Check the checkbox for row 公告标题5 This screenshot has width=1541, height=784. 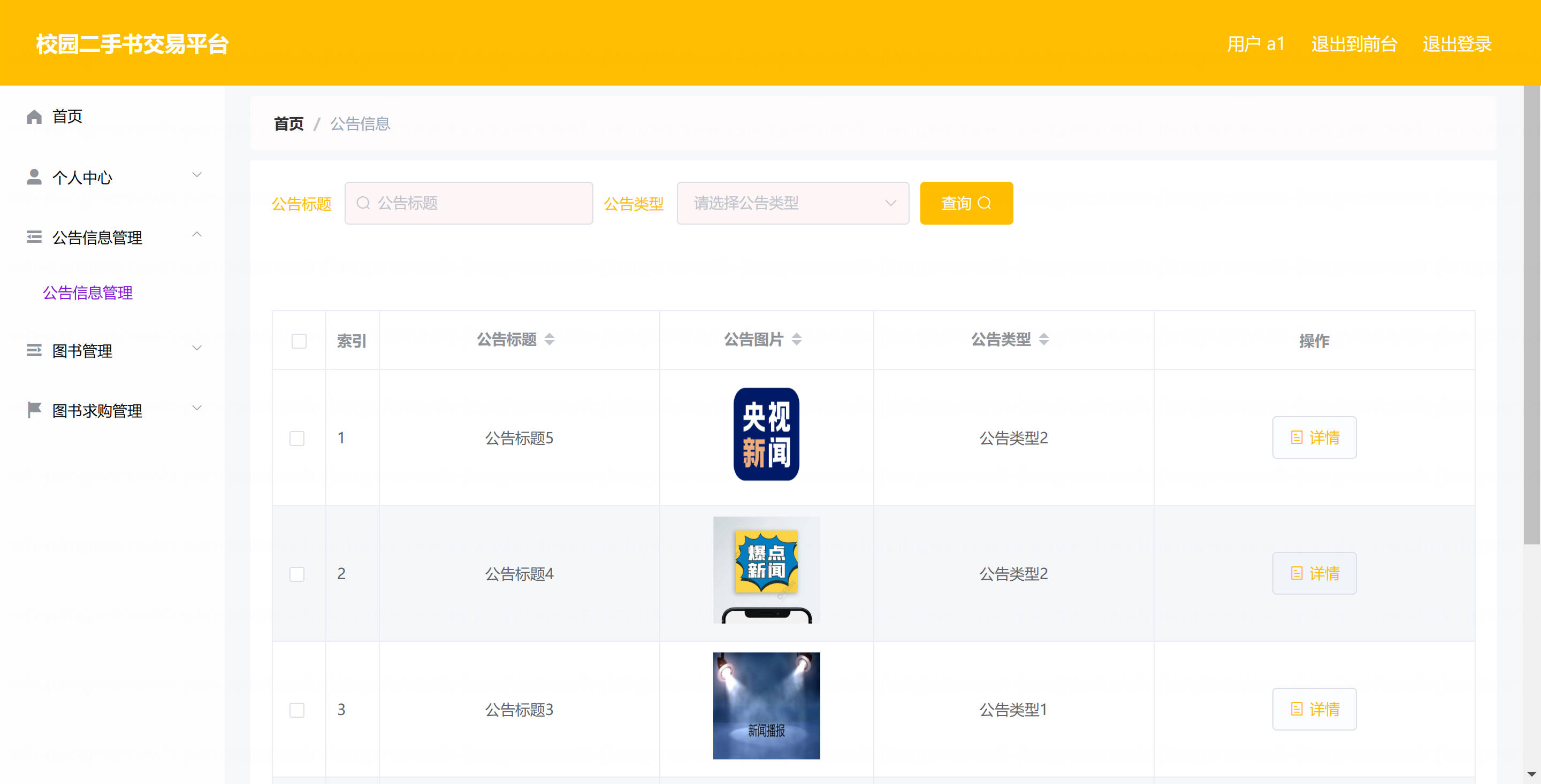[297, 439]
